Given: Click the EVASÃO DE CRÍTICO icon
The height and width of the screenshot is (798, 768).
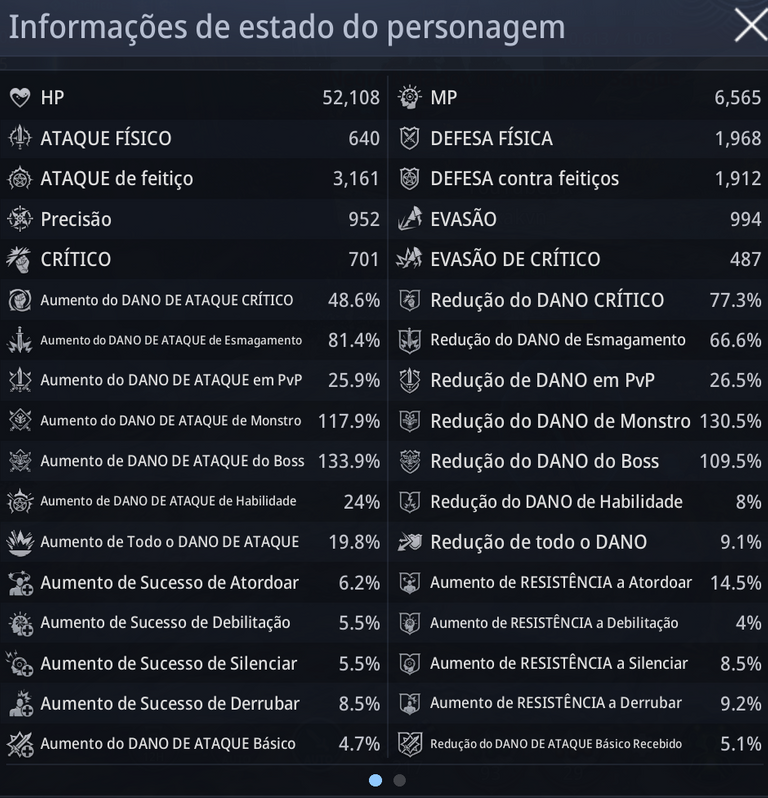Looking at the screenshot, I should [410, 259].
